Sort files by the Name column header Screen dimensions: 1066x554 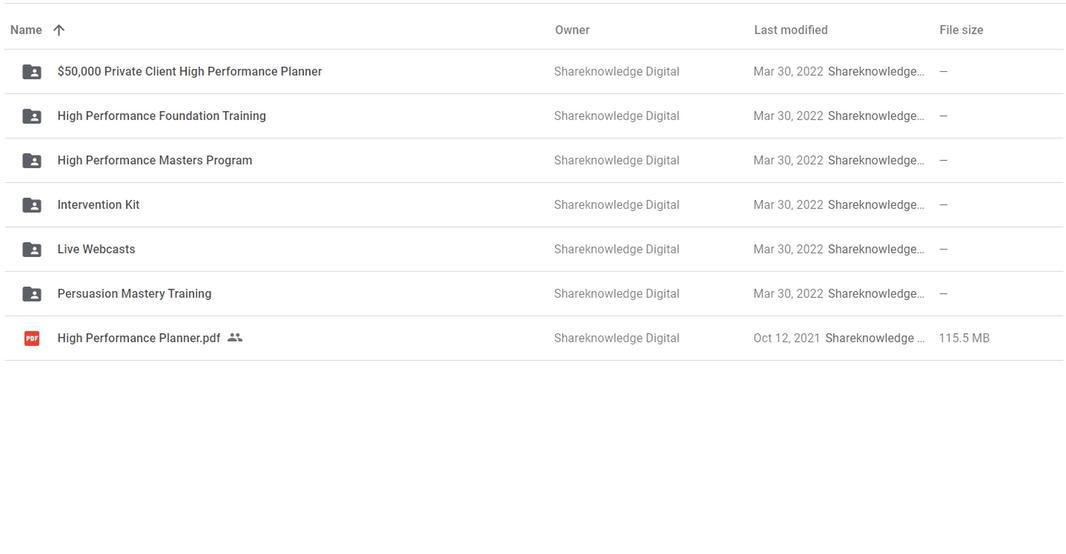pyautogui.click(x=26, y=30)
